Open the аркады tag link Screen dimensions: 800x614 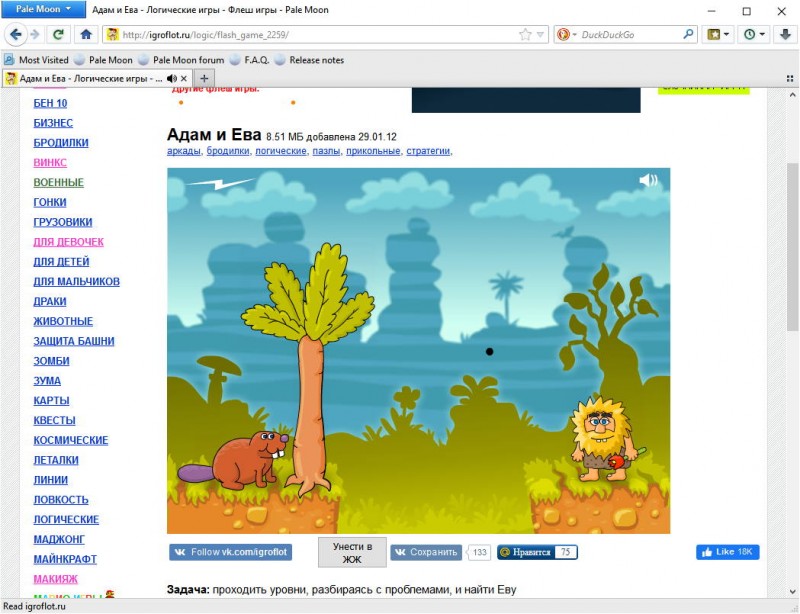[x=184, y=151]
